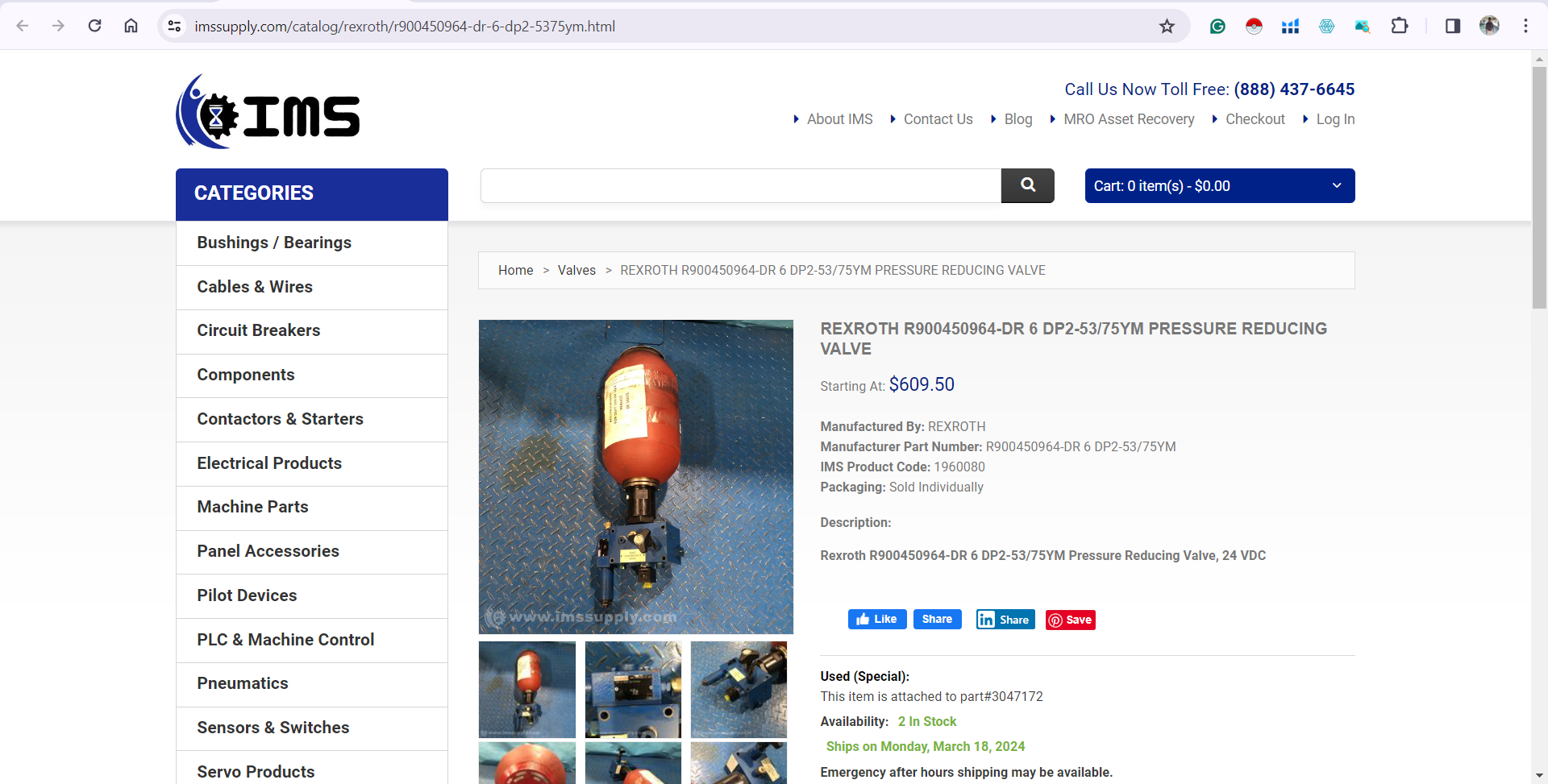Click the IMS logo

coord(268,112)
